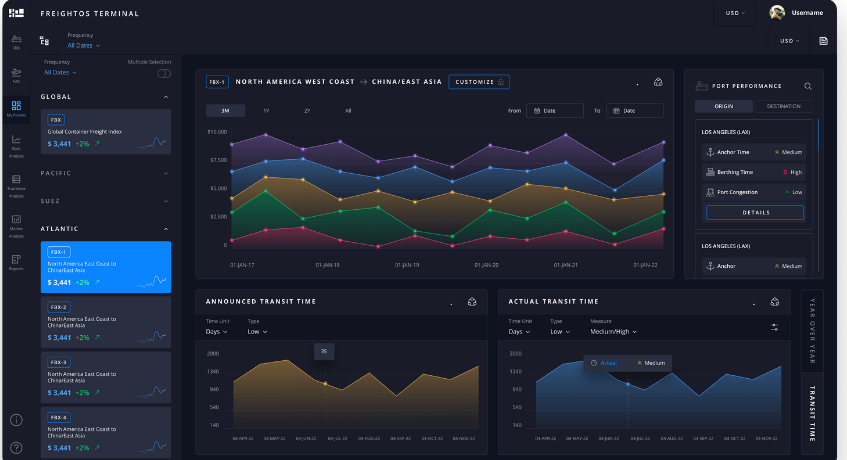Viewport: 847px width, 460px height.
Task: Open Tradelane Analysis from the sidebar
Action: coord(16,182)
